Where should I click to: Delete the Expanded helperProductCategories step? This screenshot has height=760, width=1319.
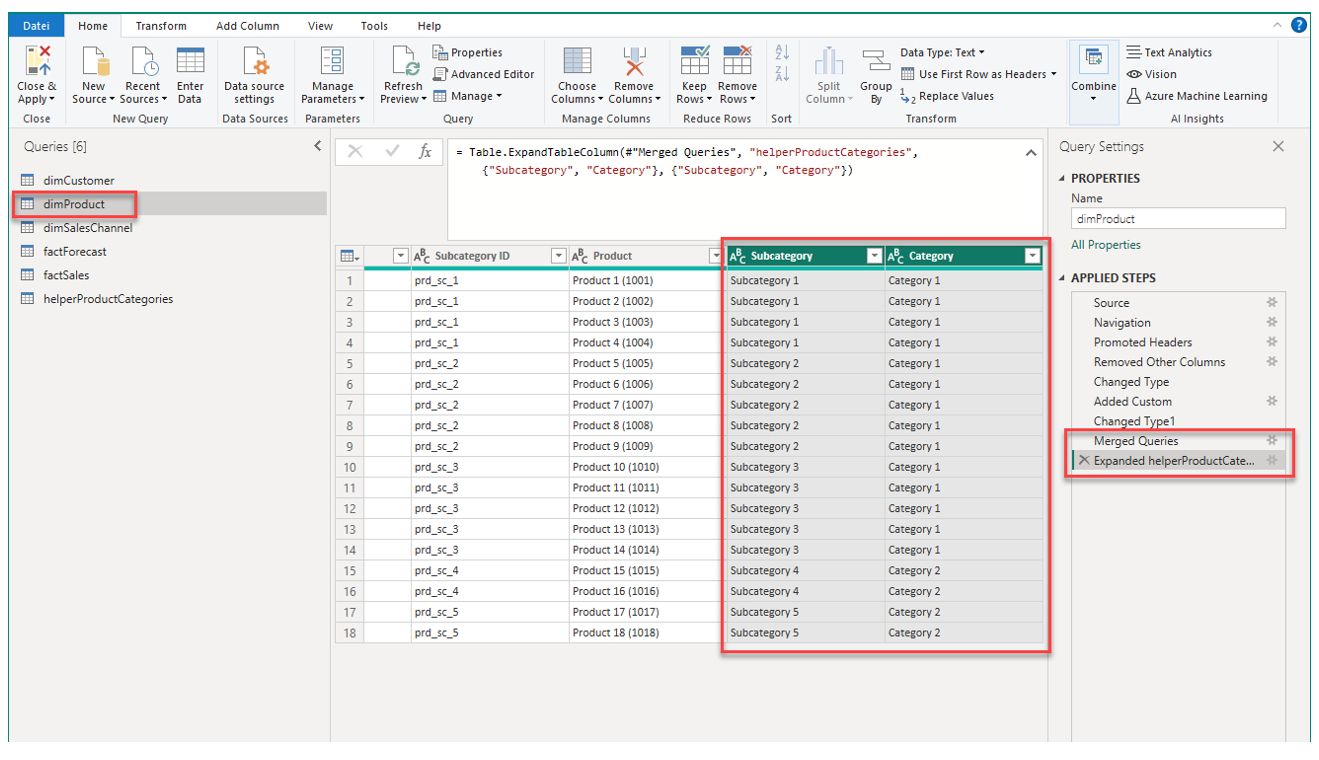click(1084, 461)
